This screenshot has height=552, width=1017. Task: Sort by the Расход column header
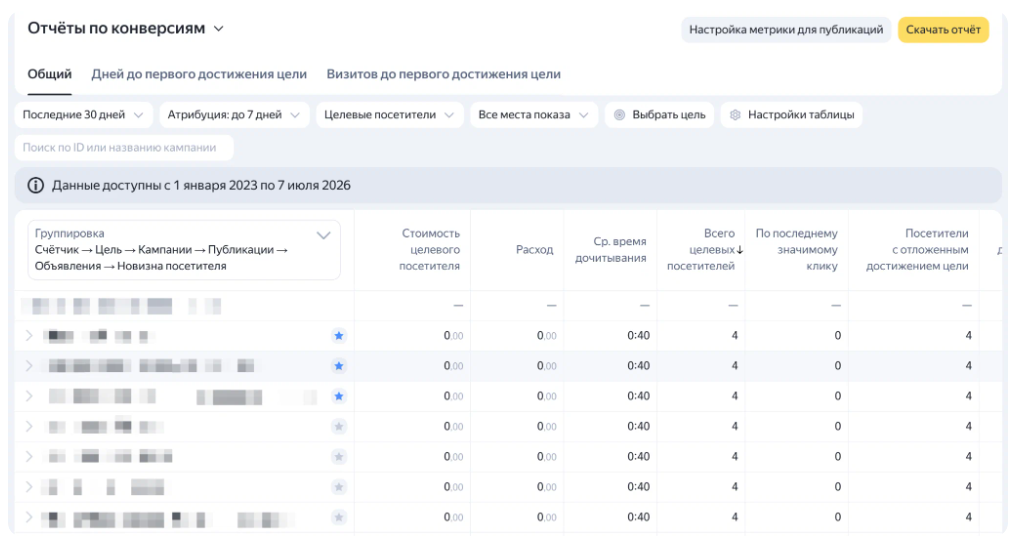534,250
